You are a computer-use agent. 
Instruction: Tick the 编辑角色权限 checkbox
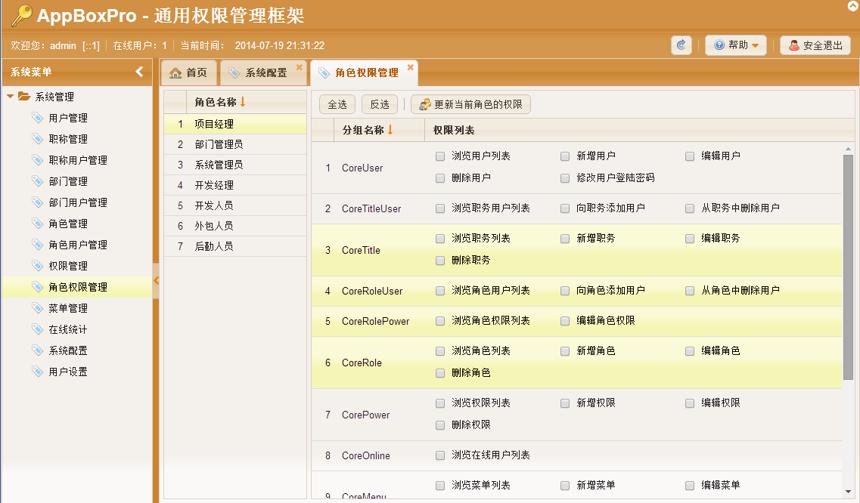click(x=565, y=321)
